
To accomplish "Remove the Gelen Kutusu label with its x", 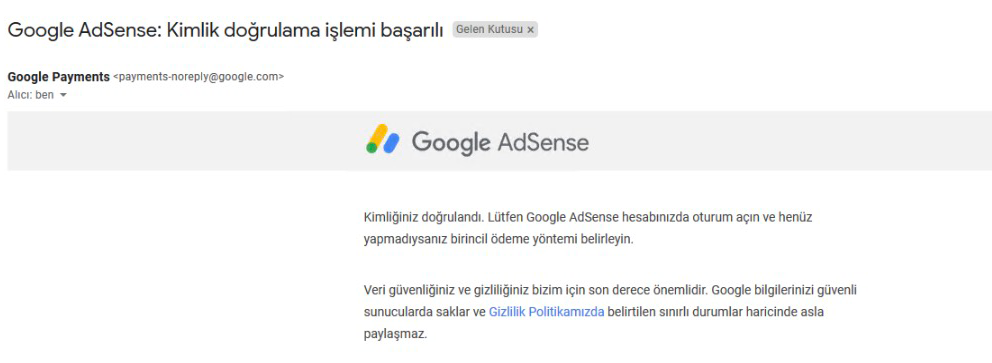I will pos(530,30).
